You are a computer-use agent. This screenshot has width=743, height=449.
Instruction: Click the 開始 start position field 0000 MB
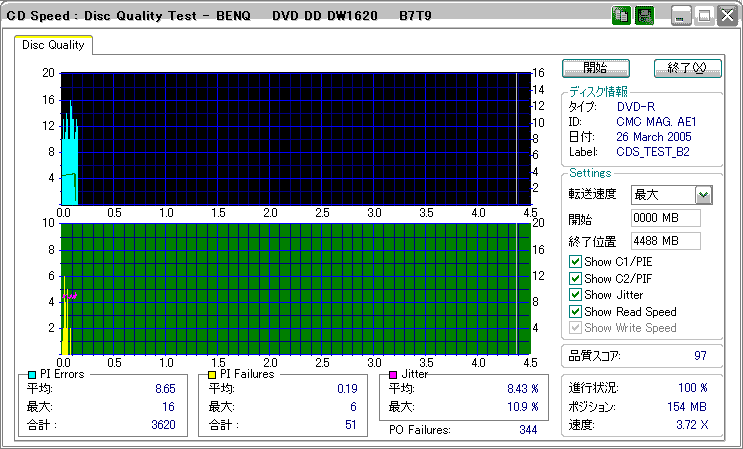(666, 218)
